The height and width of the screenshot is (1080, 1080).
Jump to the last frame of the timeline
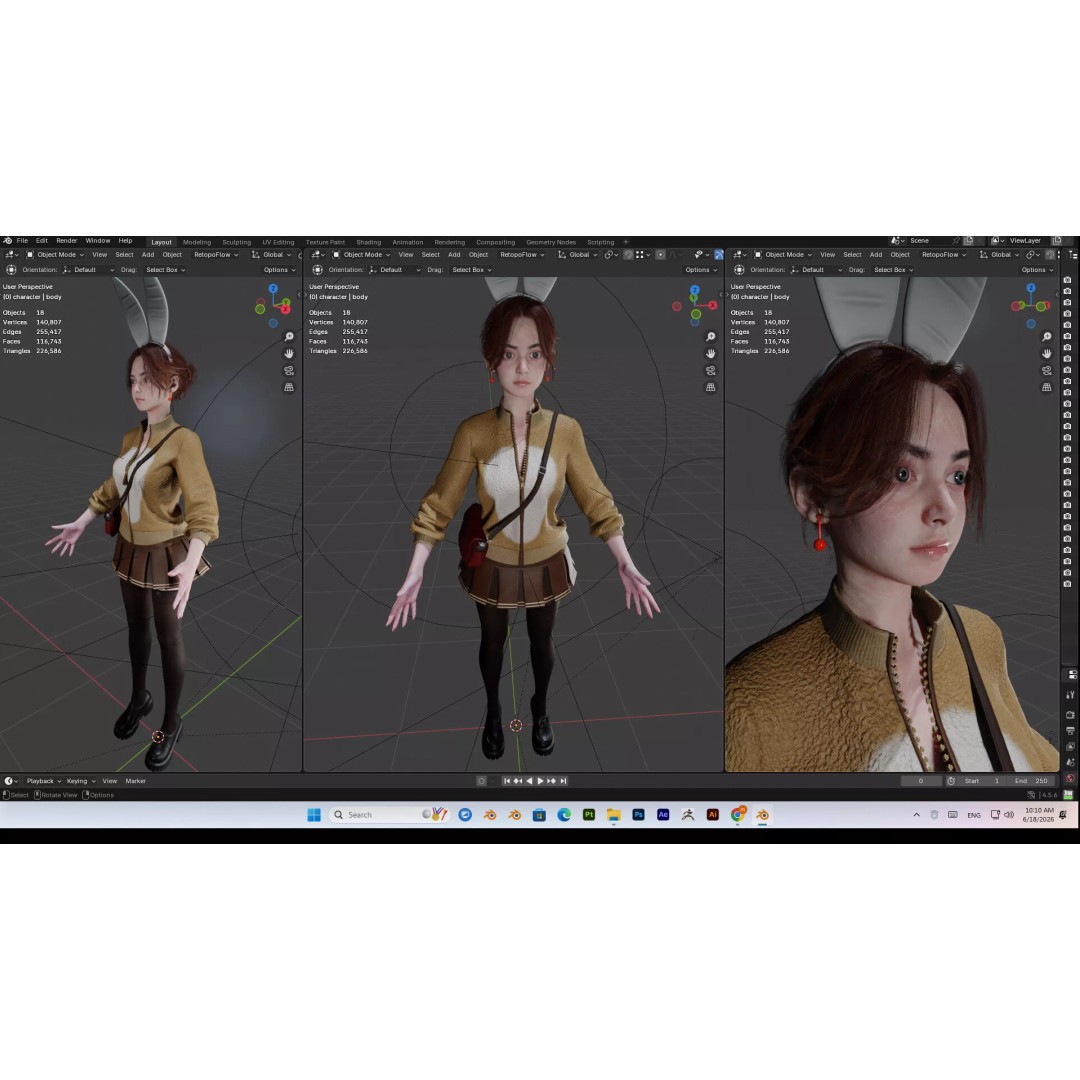pos(563,781)
